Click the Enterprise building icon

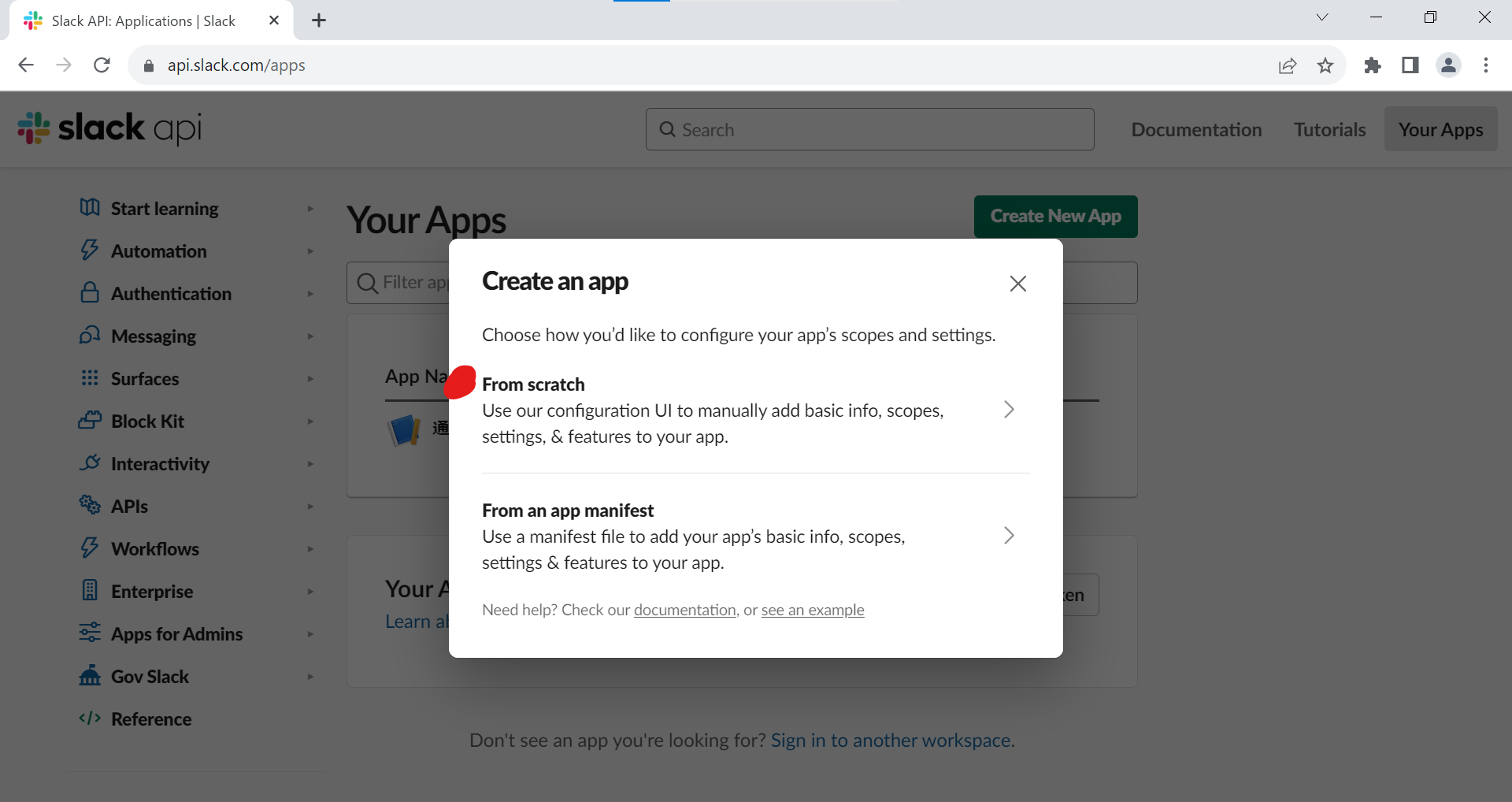pos(90,591)
